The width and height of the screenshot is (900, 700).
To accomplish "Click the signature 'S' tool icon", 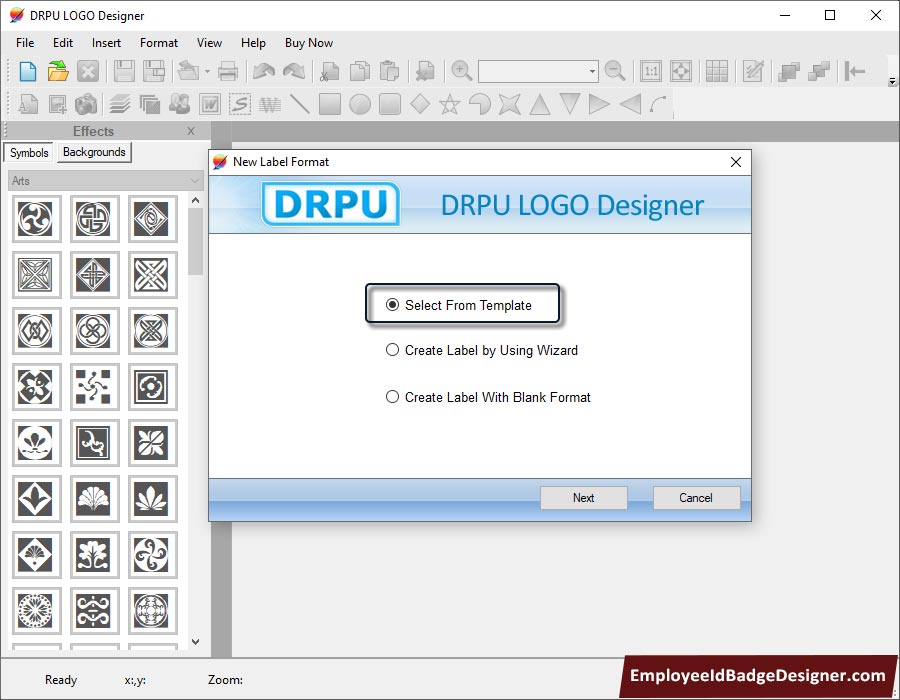I will (240, 104).
